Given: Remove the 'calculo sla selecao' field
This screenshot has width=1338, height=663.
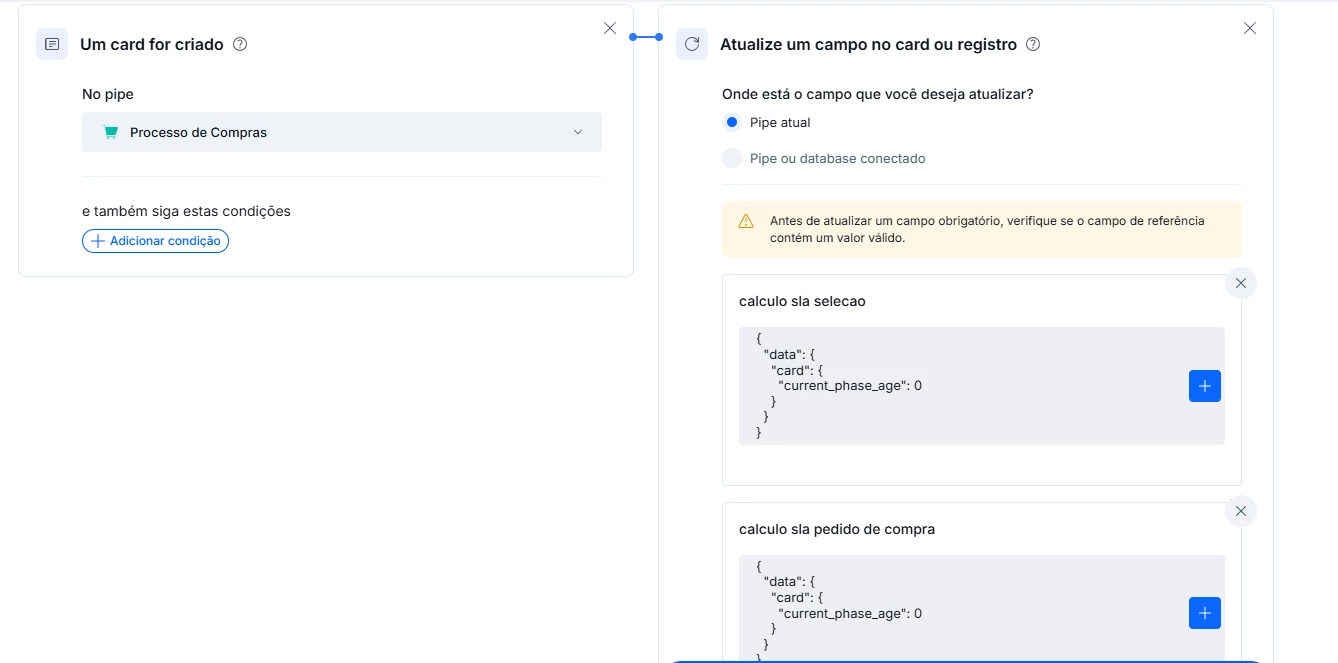Looking at the screenshot, I should (x=1241, y=283).
